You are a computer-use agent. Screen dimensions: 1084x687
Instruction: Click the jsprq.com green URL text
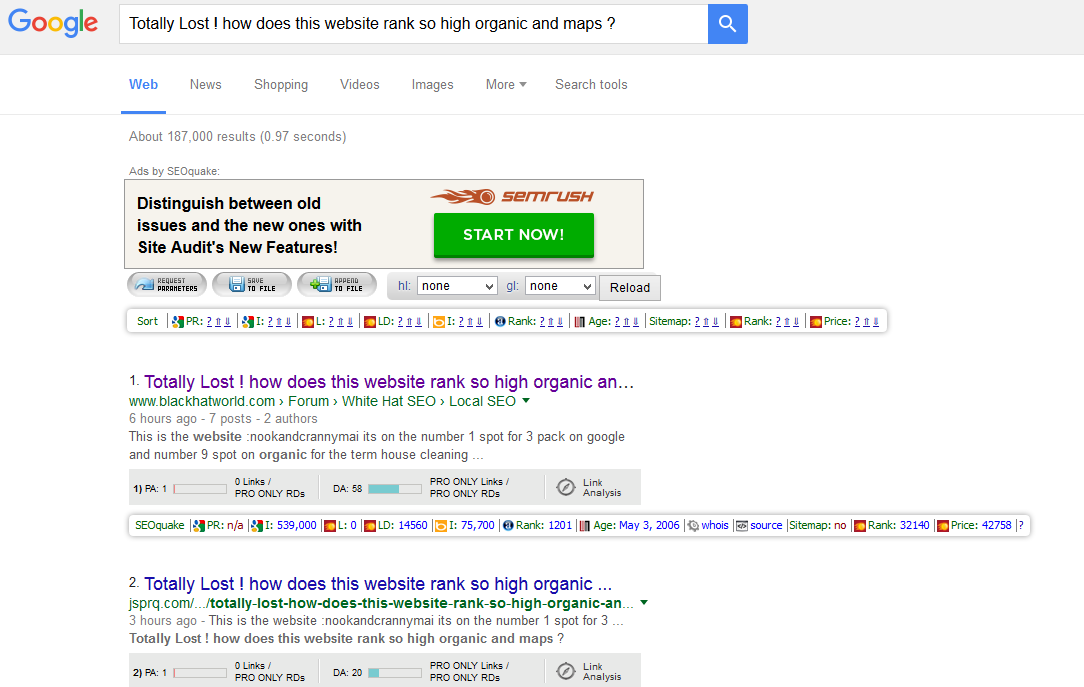tap(381, 603)
